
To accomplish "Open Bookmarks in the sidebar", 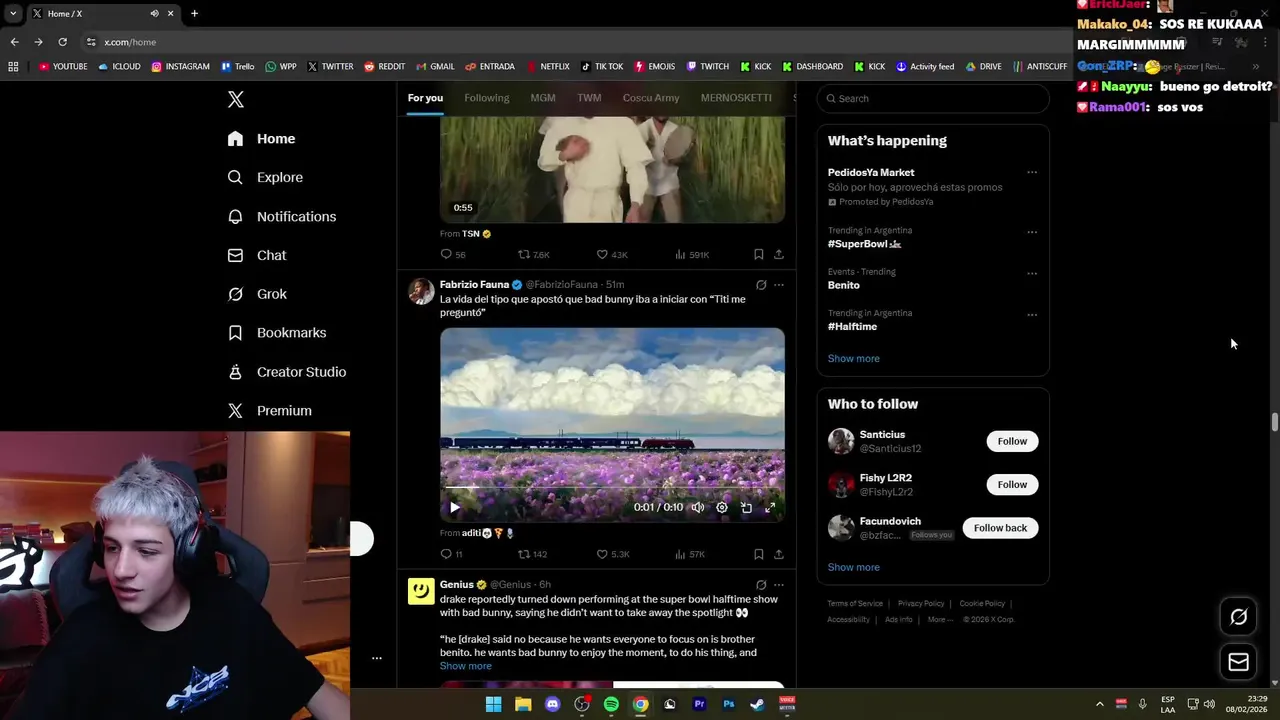I will pos(276,332).
